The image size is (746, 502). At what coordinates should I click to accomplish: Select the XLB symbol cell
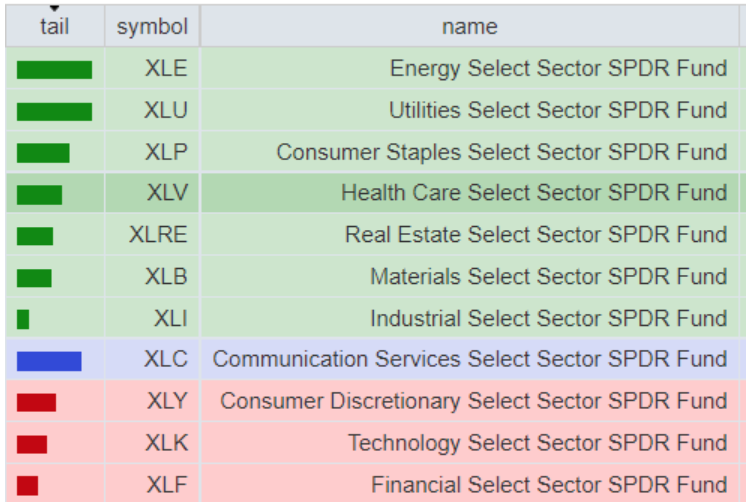click(x=166, y=276)
